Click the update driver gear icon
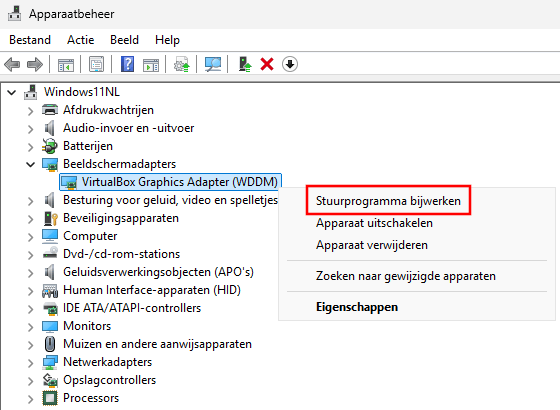Viewport: 560px width, 410px height. pos(182,65)
